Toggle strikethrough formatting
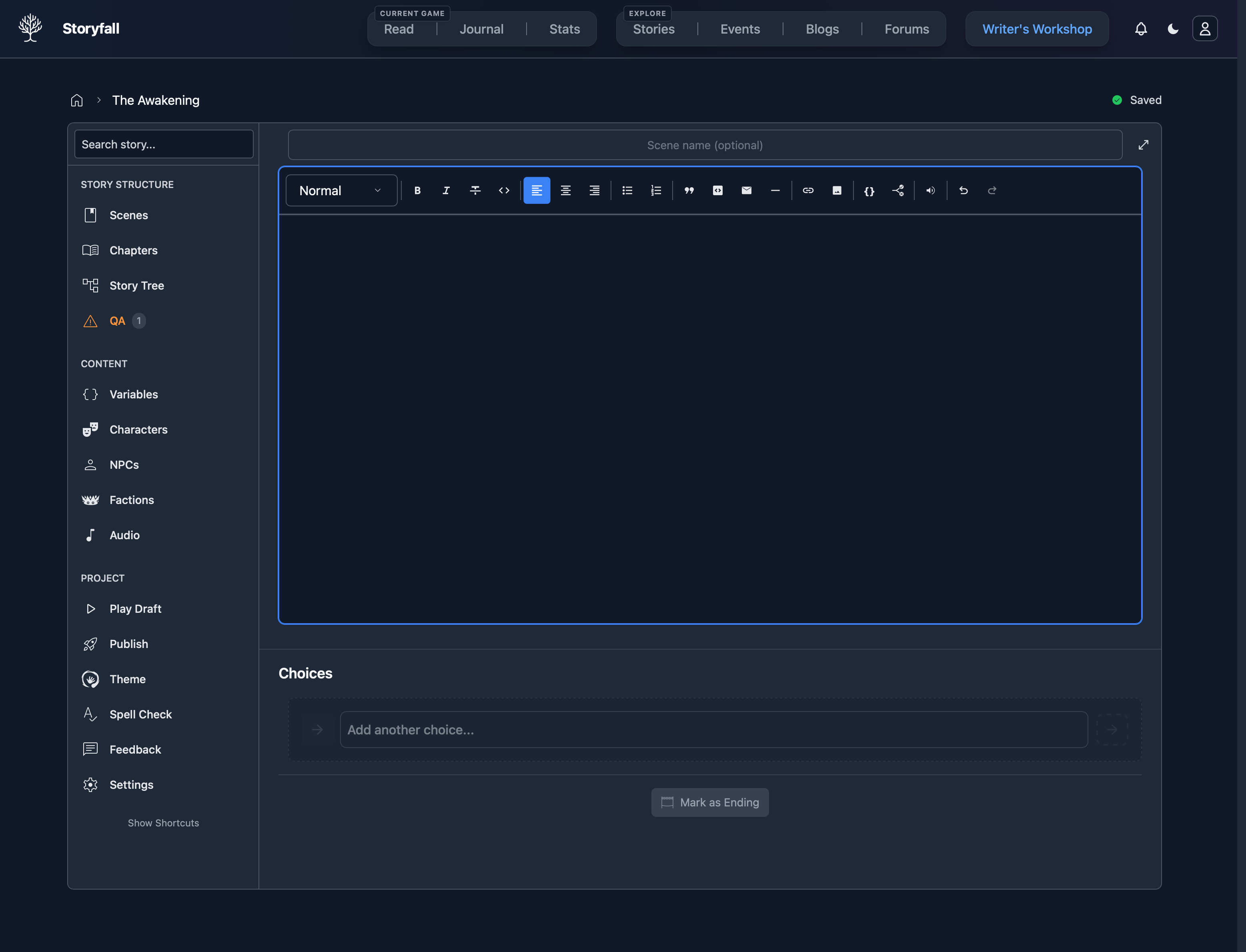 click(x=475, y=190)
